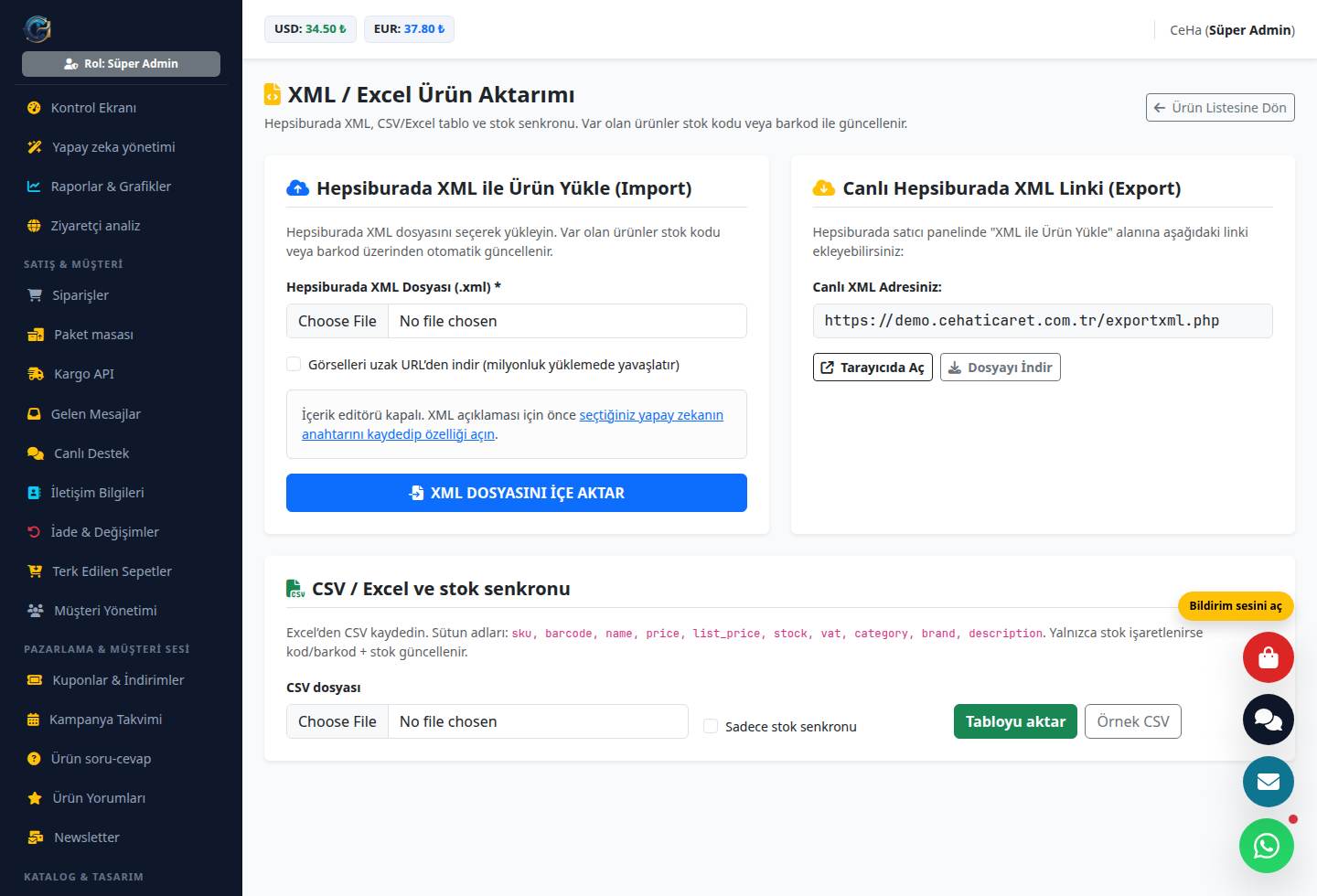This screenshot has width=1317, height=896.
Task: Click the CeHa (Süper Admin) user label
Action: point(1232,30)
